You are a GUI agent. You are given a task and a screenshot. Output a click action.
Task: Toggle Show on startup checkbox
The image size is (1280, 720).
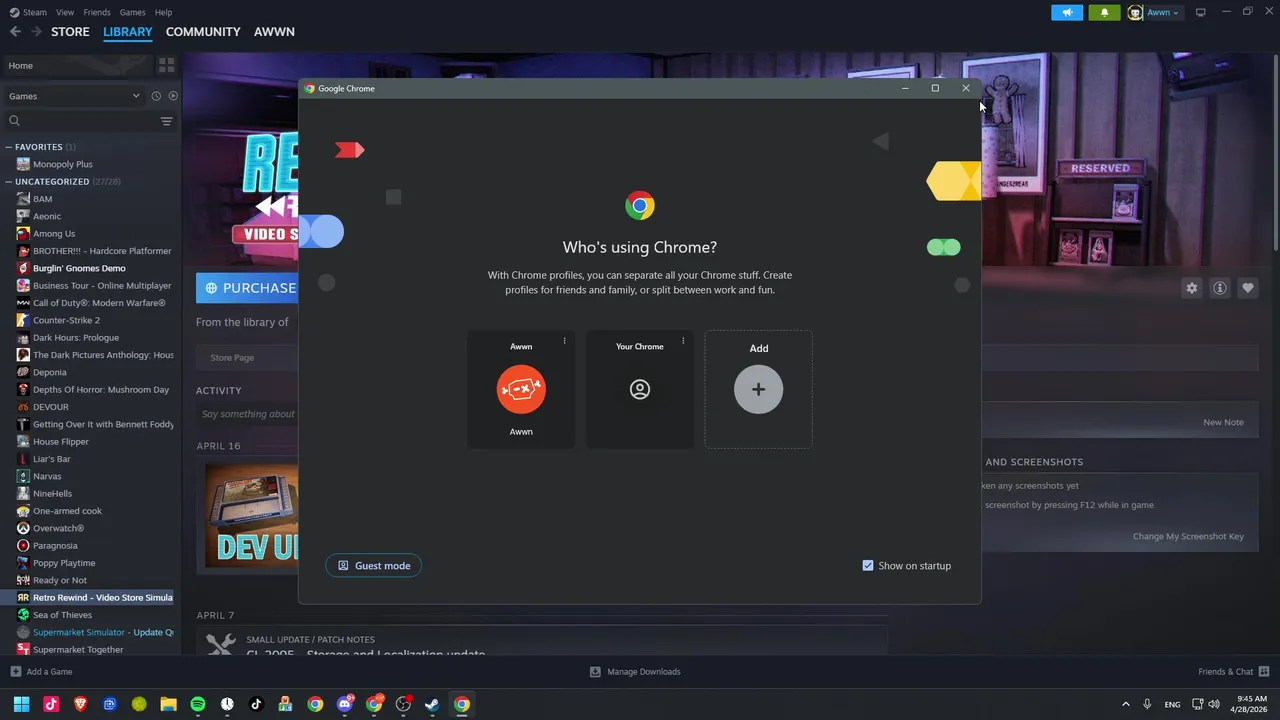pos(868,565)
